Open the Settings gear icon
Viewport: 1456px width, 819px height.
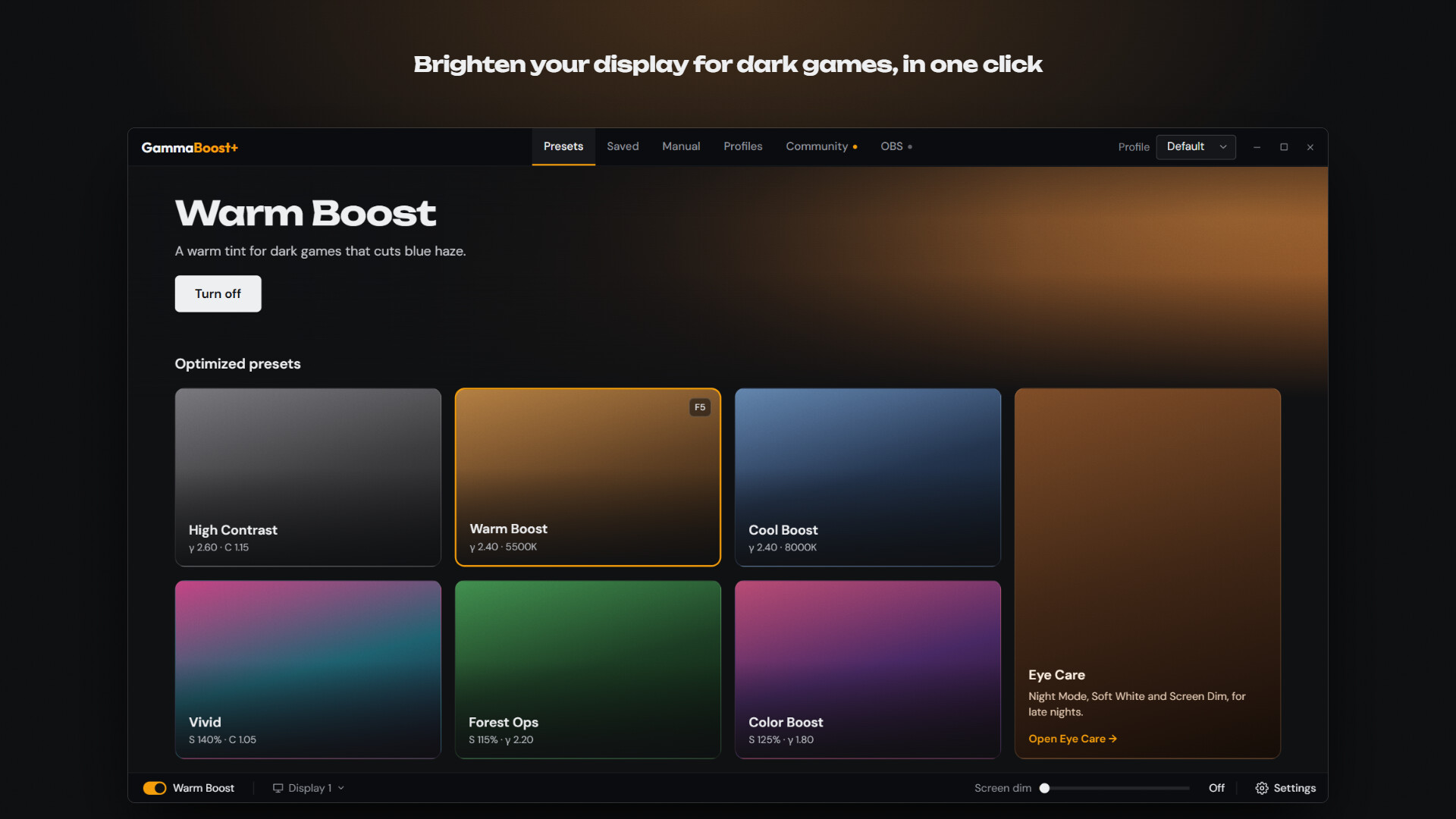click(x=1262, y=788)
